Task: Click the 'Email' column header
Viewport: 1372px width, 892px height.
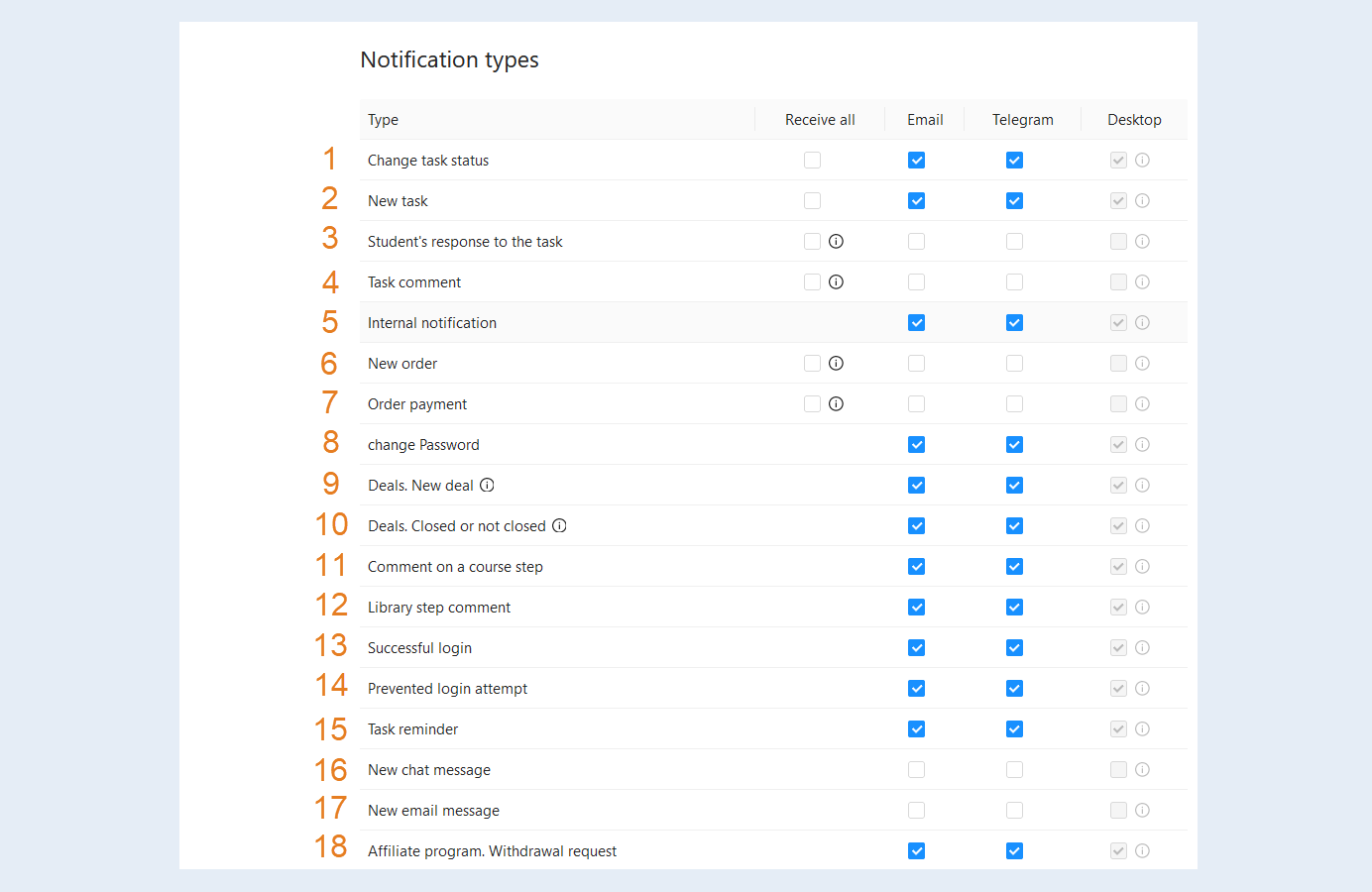Action: (x=925, y=120)
